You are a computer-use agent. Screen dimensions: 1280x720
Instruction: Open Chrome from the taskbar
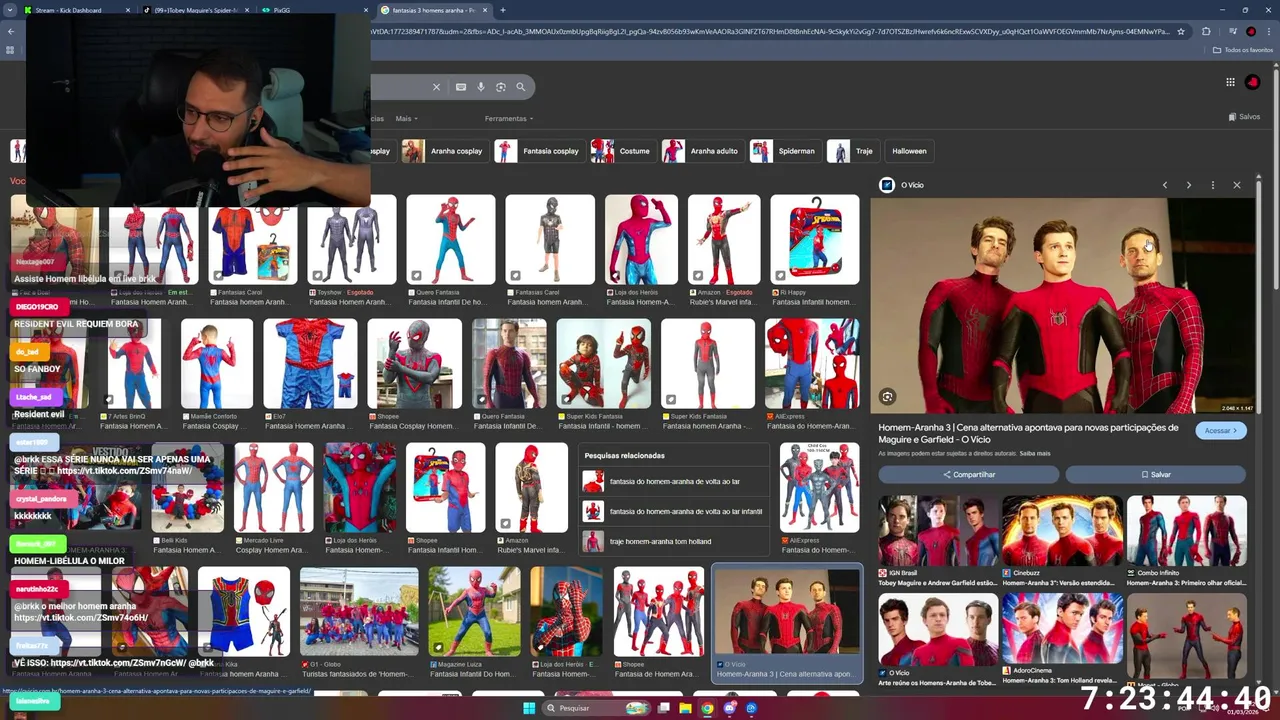[x=707, y=708]
